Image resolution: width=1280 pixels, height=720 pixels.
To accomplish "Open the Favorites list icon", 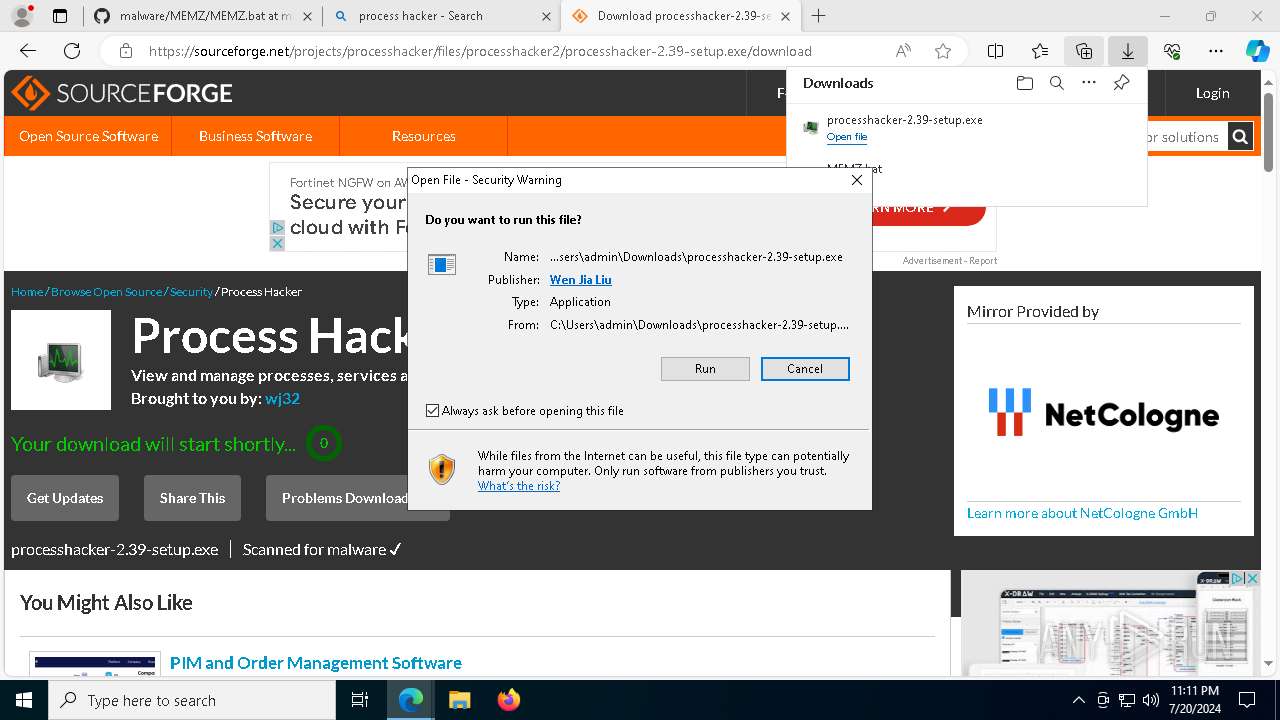I will pos(1040,51).
